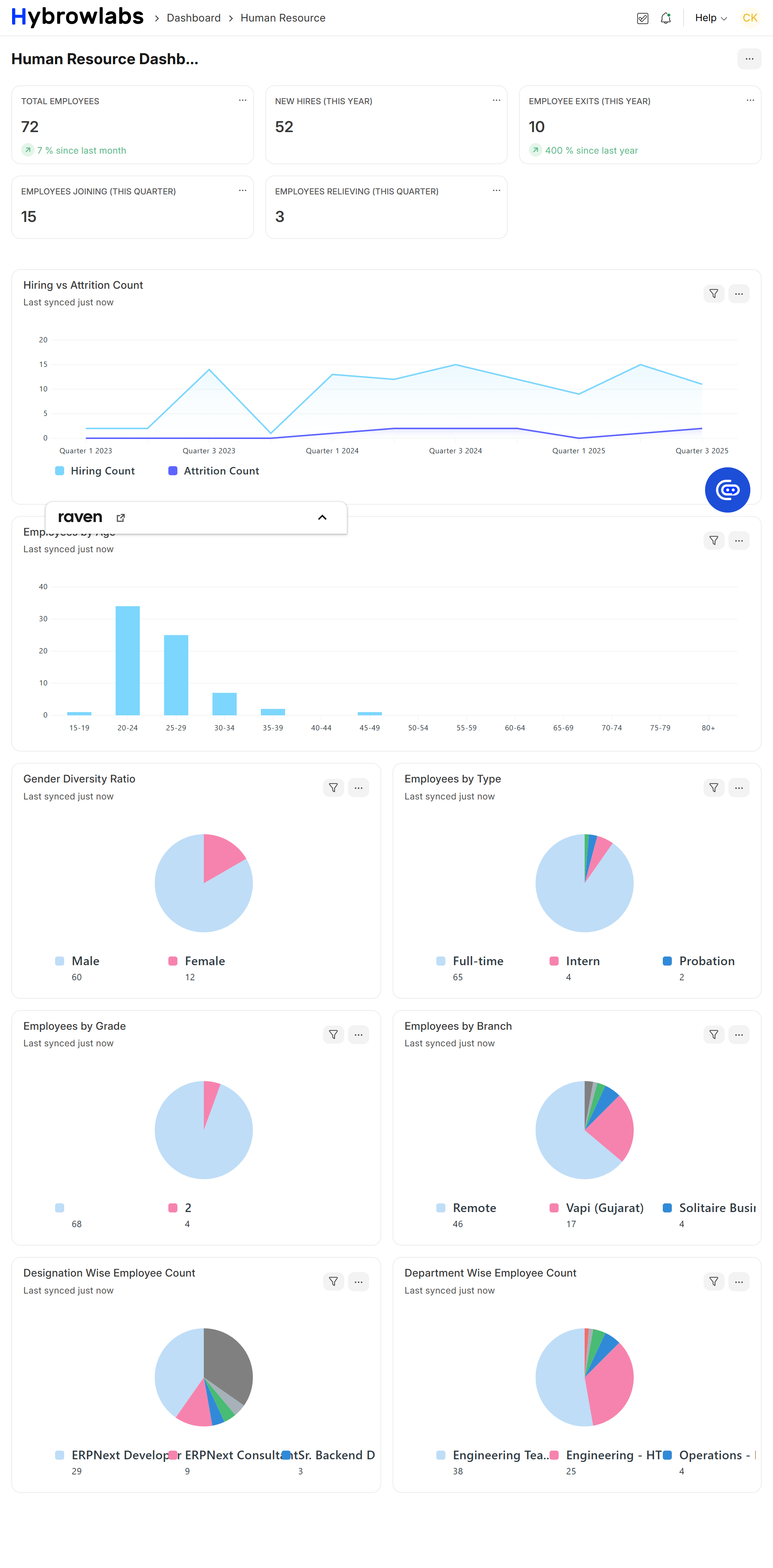Filter Employees by Type chart

(714, 788)
